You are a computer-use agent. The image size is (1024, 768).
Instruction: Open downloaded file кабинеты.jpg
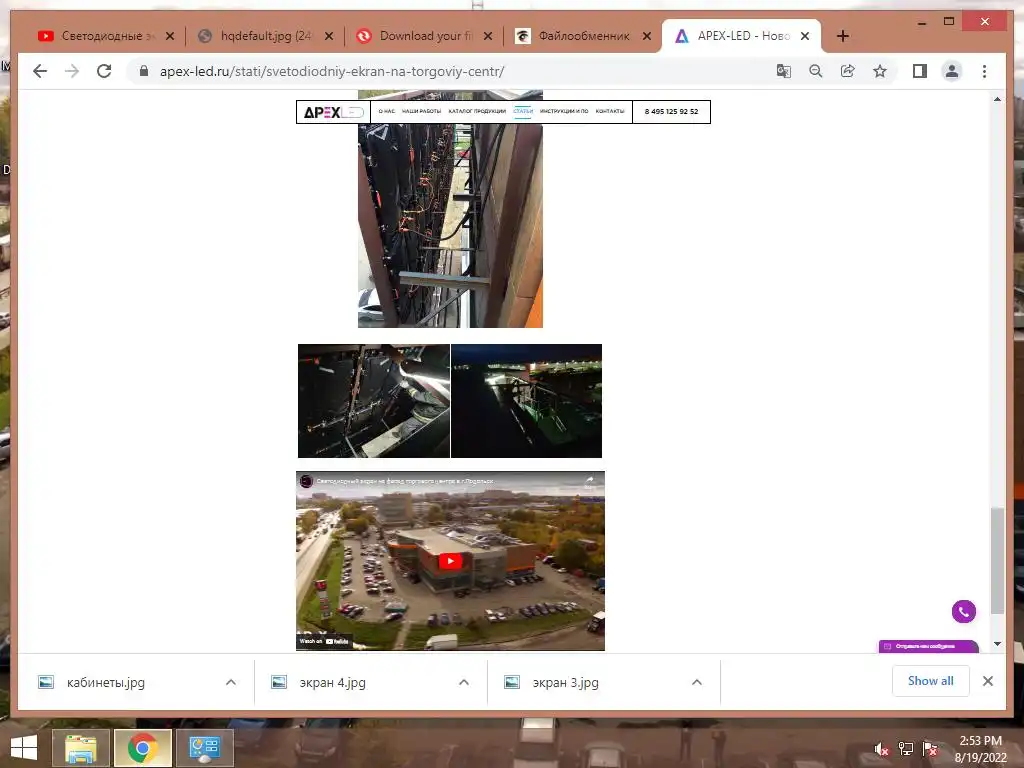click(106, 682)
